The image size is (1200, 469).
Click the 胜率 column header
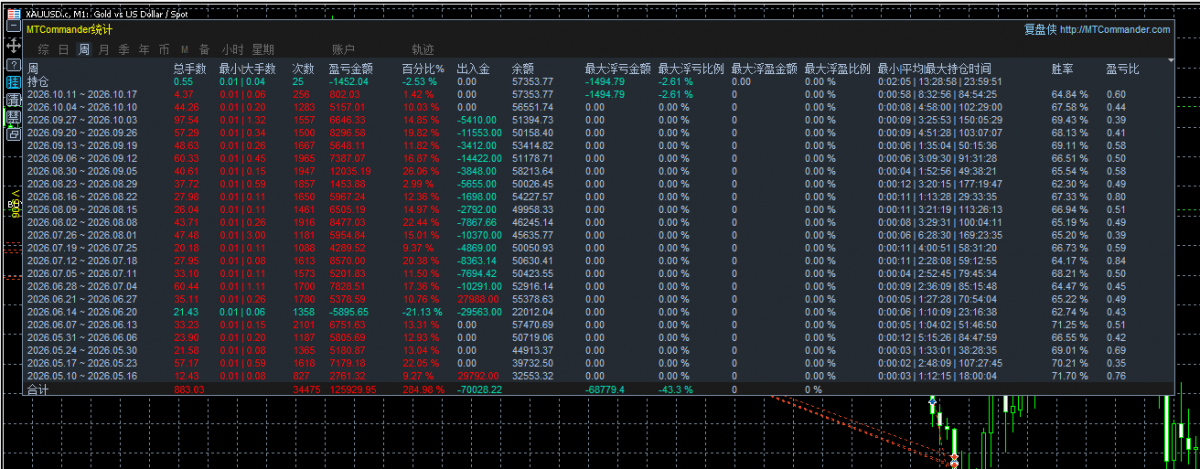click(x=1063, y=69)
